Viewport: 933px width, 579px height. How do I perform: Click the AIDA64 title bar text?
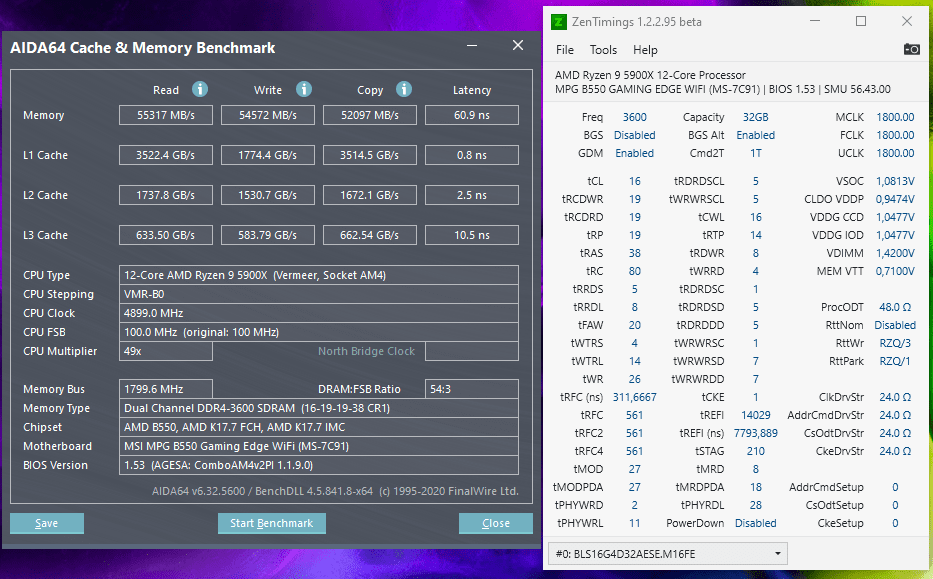(x=143, y=48)
